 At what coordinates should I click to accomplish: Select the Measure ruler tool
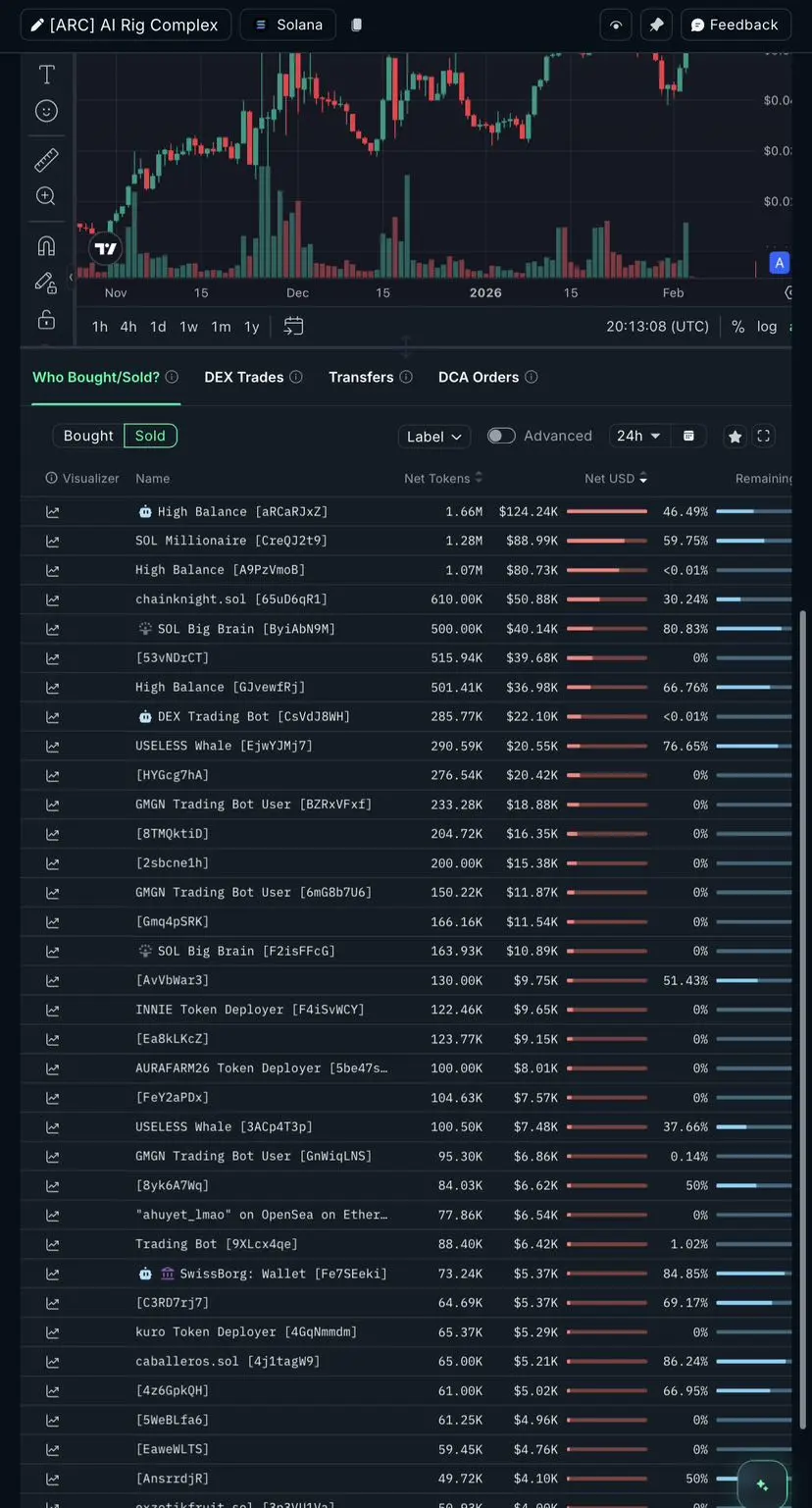(x=46, y=159)
